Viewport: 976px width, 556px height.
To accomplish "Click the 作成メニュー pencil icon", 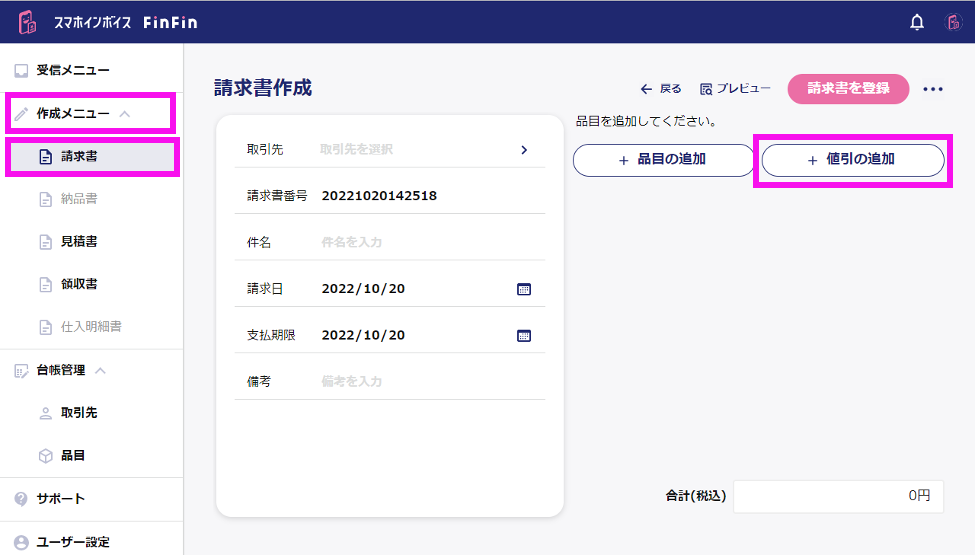I will [21, 114].
